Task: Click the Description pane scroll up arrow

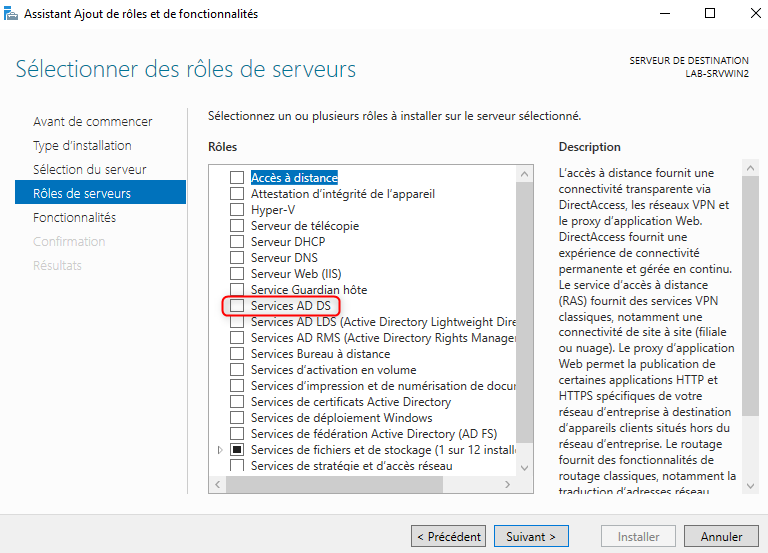Action: click(750, 168)
